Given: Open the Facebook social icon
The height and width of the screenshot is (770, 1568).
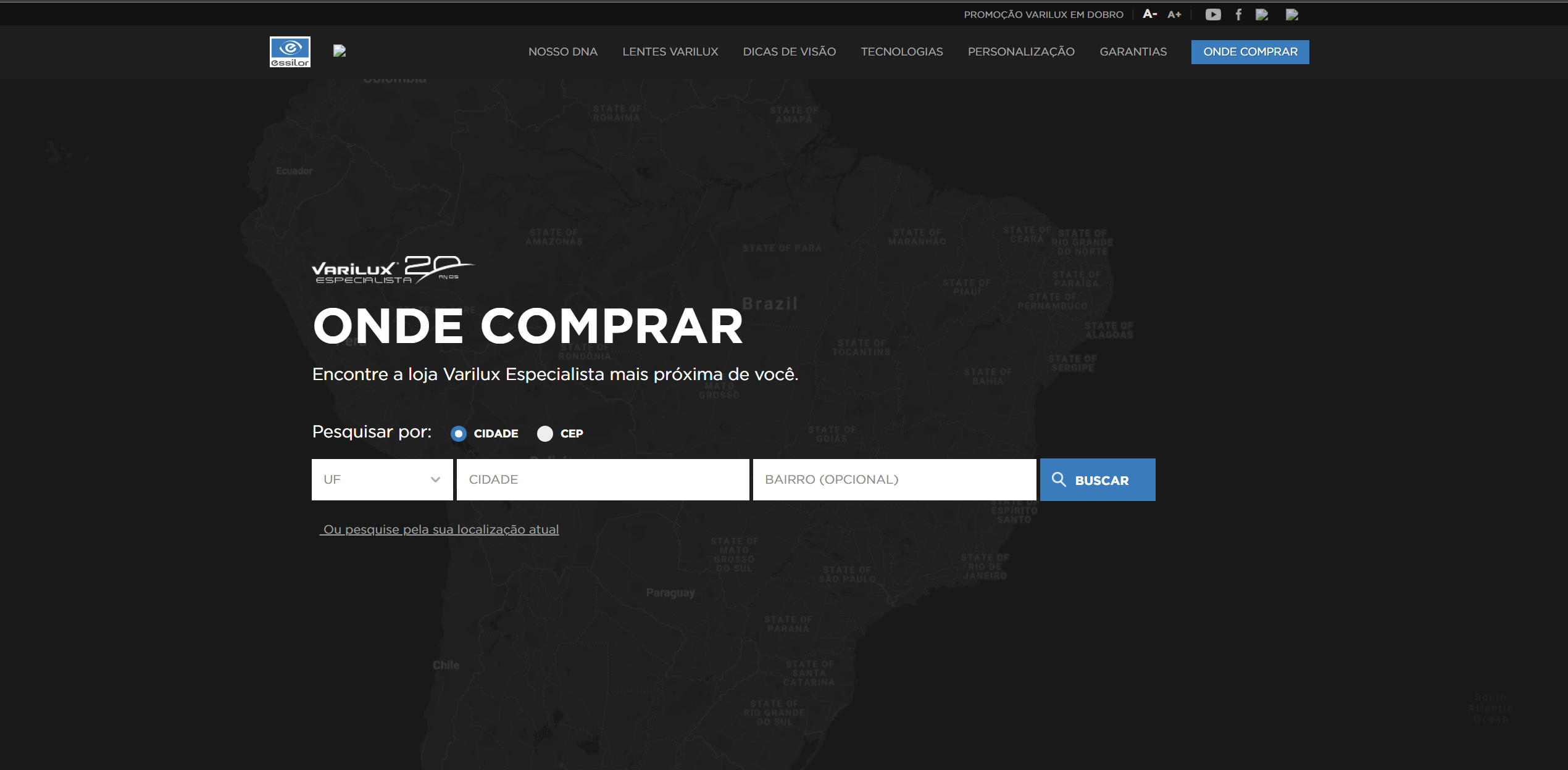Looking at the screenshot, I should (x=1238, y=14).
